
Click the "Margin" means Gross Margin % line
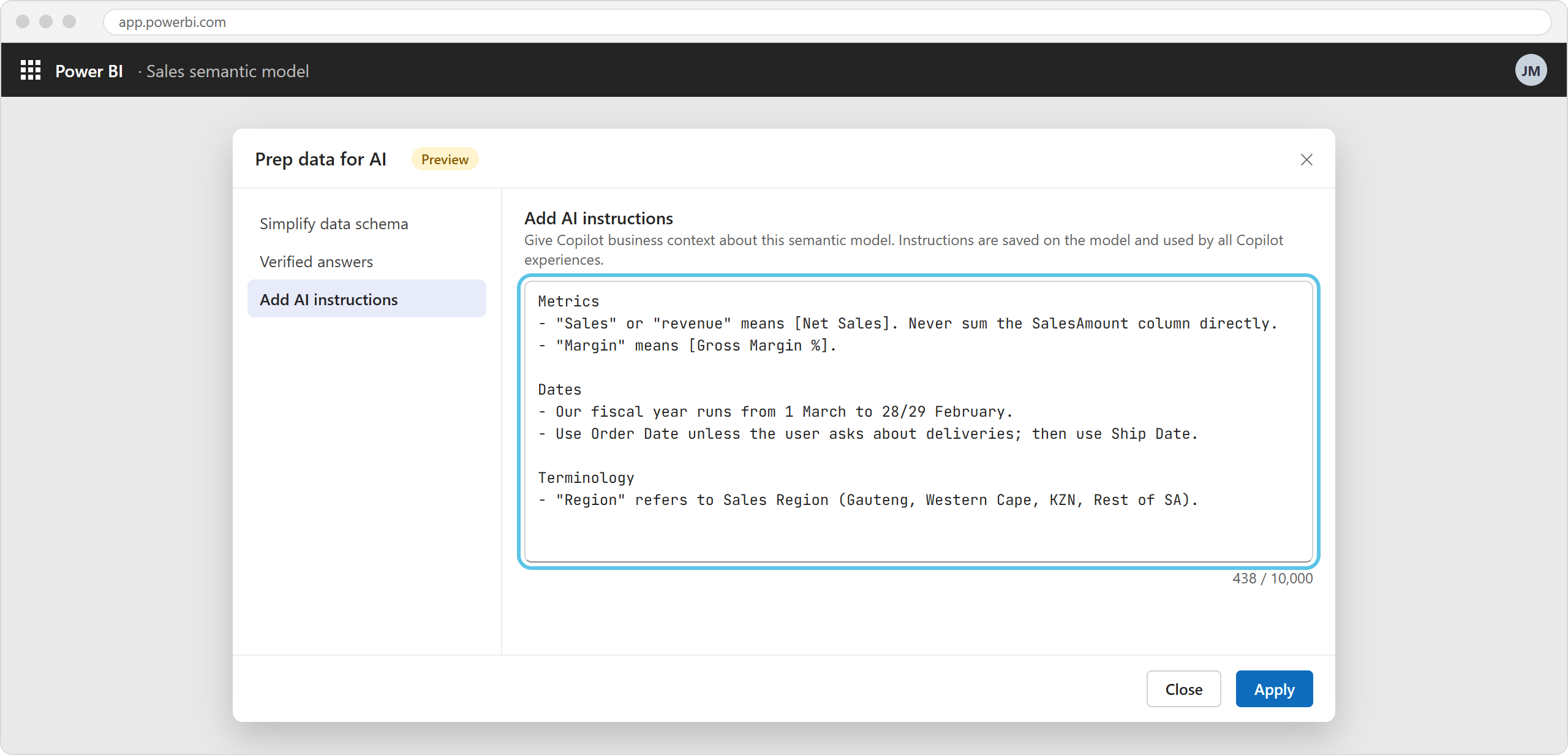(687, 345)
